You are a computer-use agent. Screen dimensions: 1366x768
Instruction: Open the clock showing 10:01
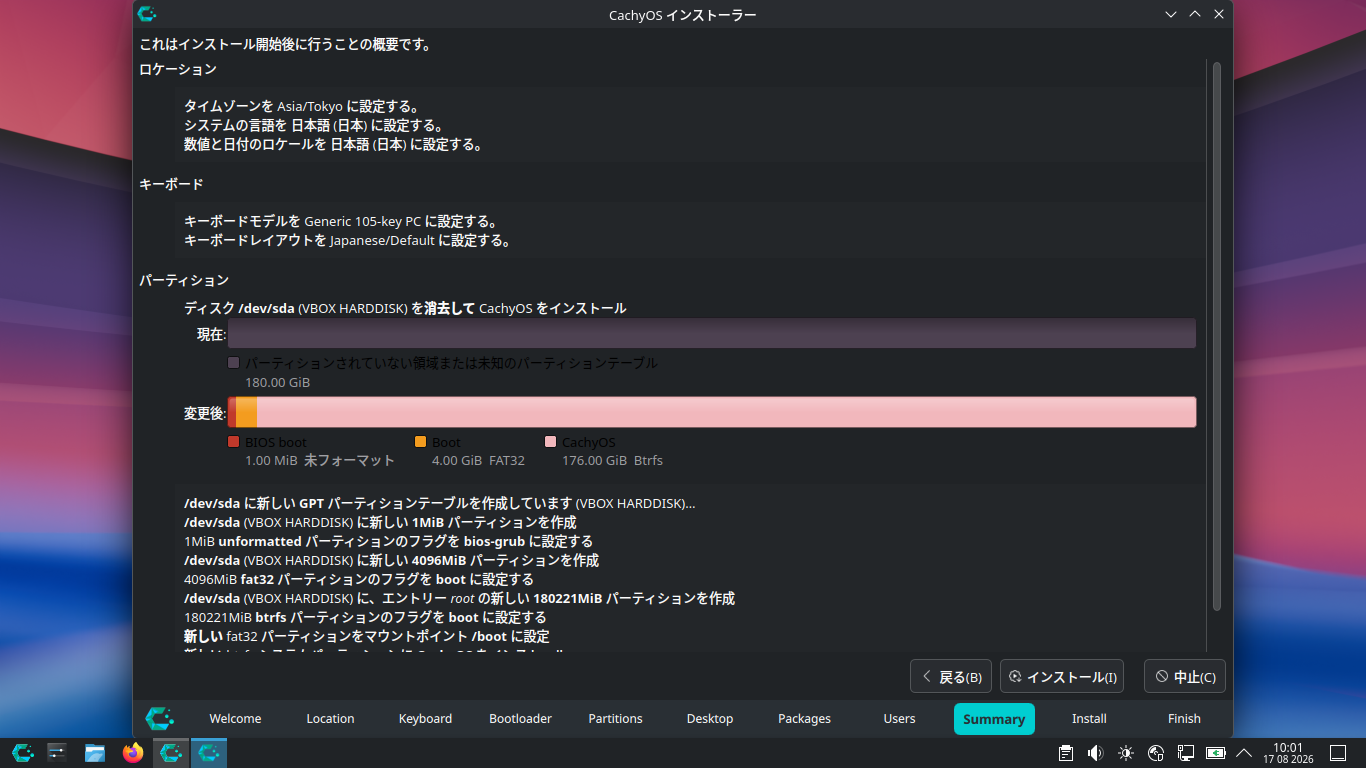[x=1288, y=753]
